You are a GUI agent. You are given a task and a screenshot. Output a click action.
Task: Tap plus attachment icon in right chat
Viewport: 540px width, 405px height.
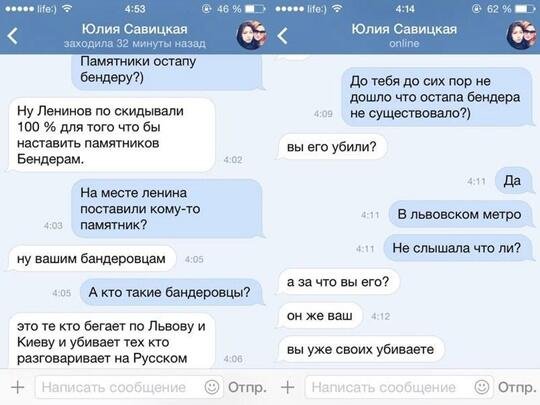[x=288, y=387]
